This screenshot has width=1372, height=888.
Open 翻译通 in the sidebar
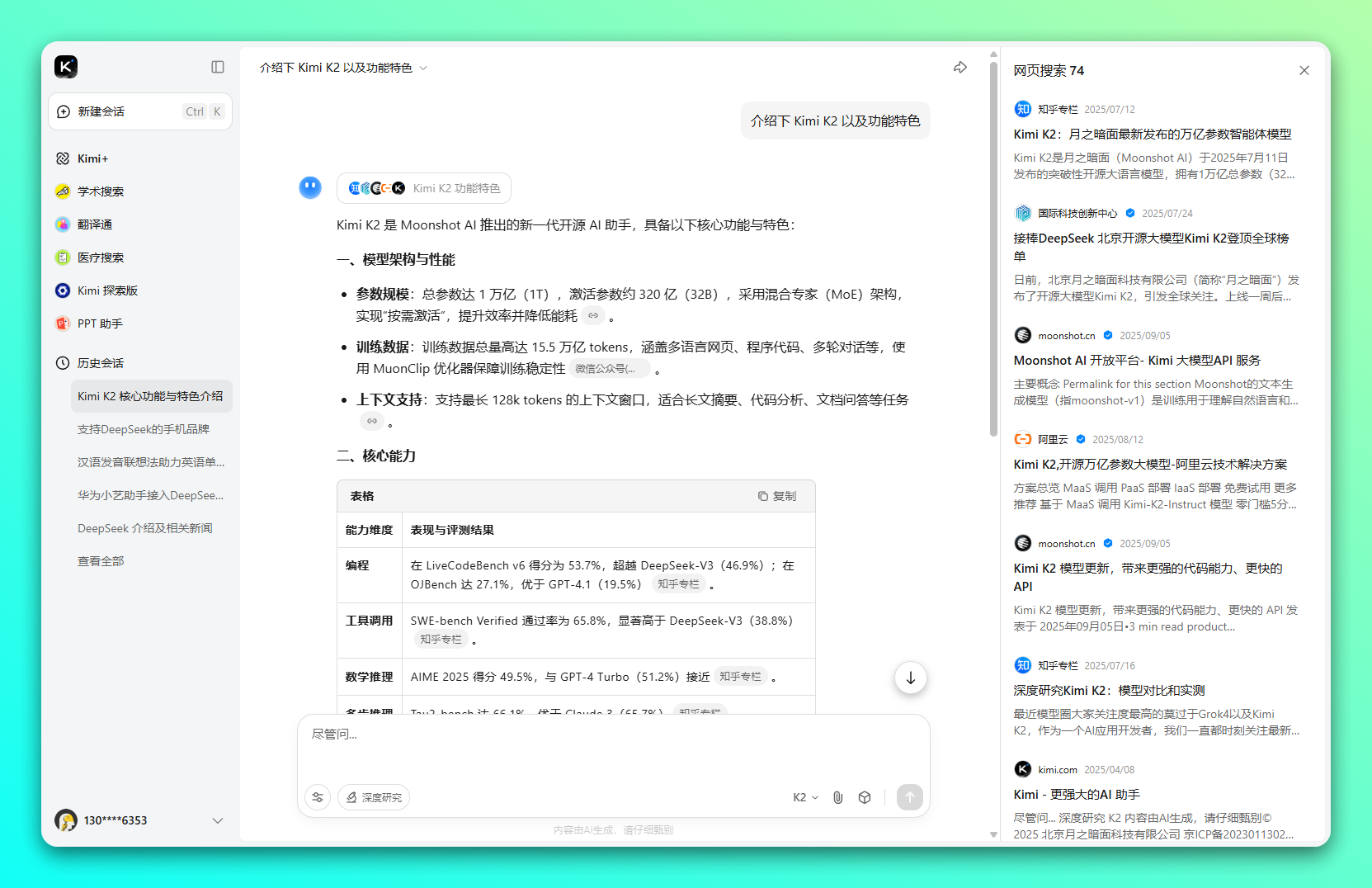tap(140, 224)
